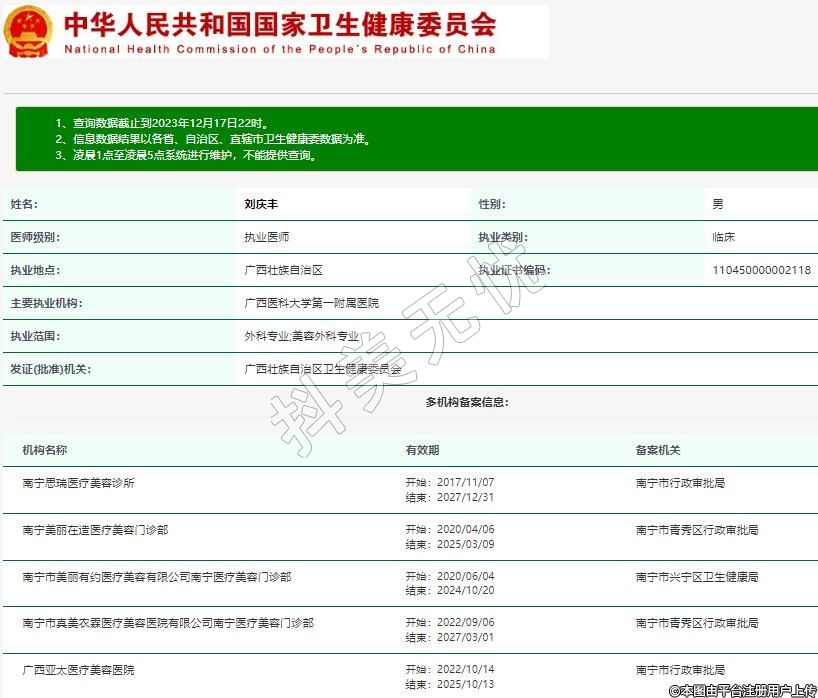Click the 有效期 column header

(422, 450)
